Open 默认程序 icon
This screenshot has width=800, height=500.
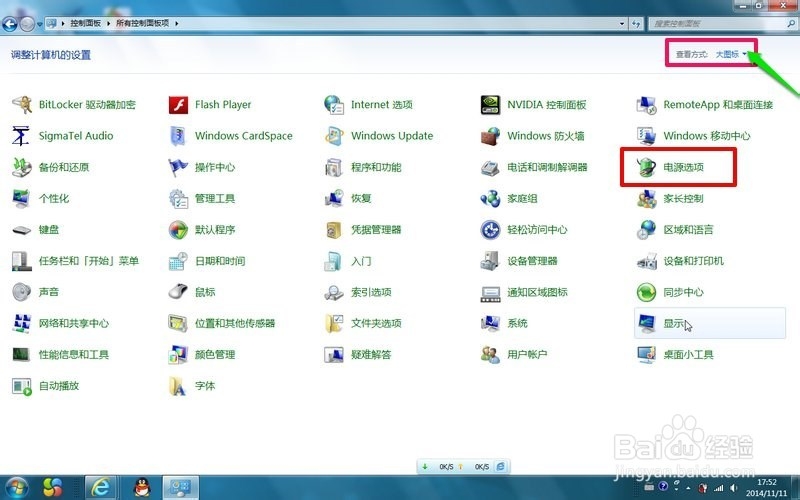pyautogui.click(x=178, y=230)
